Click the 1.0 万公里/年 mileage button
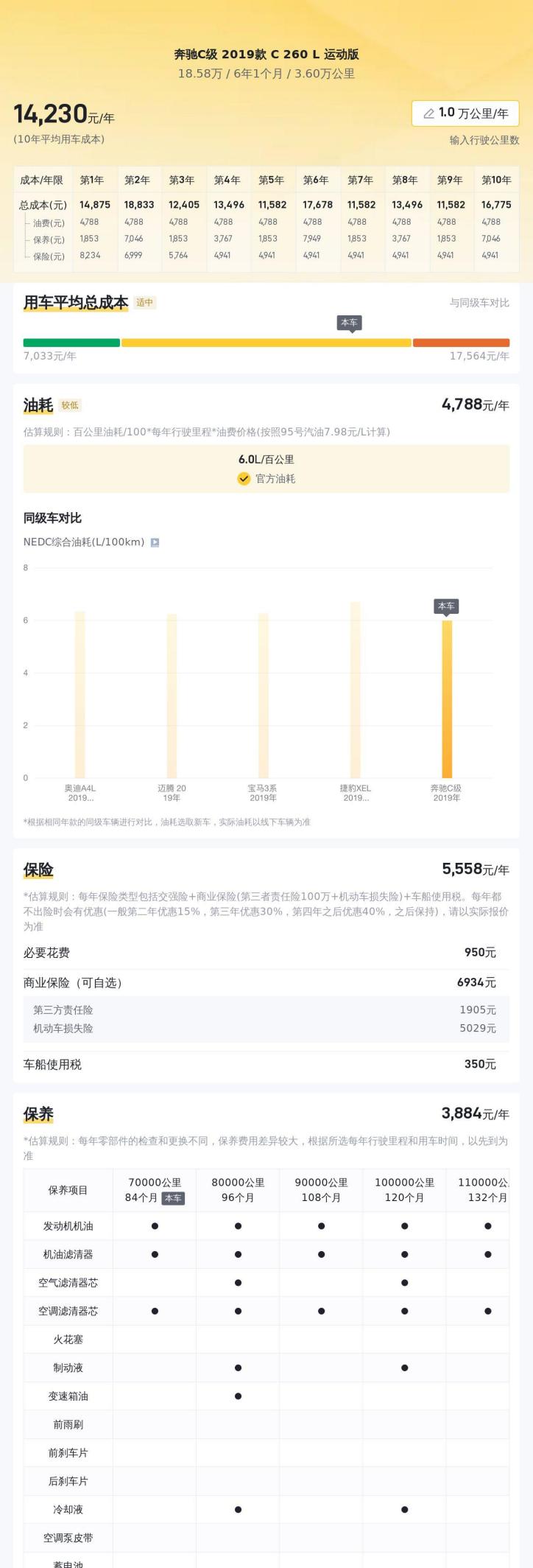The height and width of the screenshot is (1568, 533). 465,113
